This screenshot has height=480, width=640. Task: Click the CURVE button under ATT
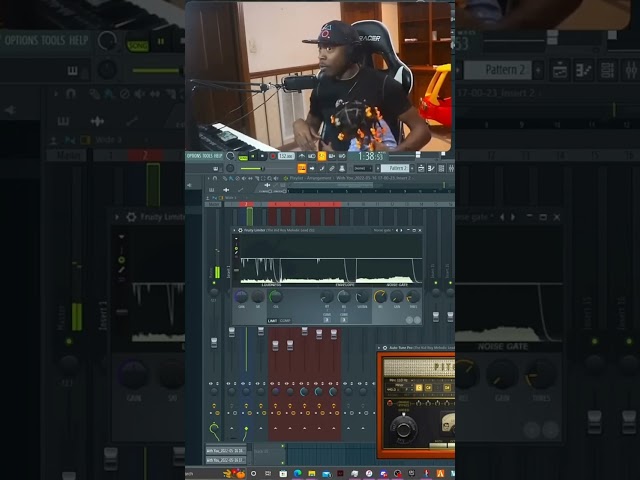(327, 320)
